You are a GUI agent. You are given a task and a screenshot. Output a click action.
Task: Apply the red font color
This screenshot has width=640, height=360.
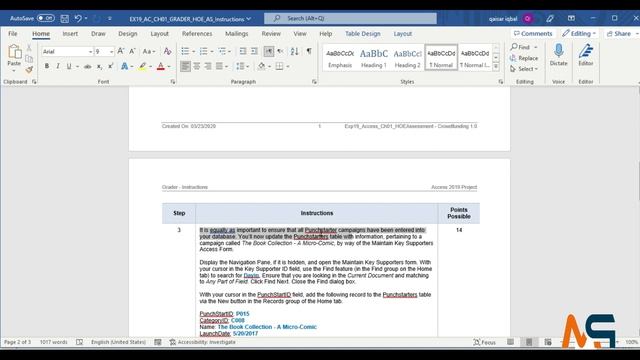point(161,66)
